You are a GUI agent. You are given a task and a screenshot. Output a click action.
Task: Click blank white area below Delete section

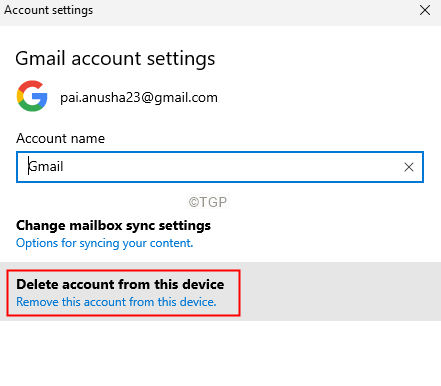coord(220,353)
